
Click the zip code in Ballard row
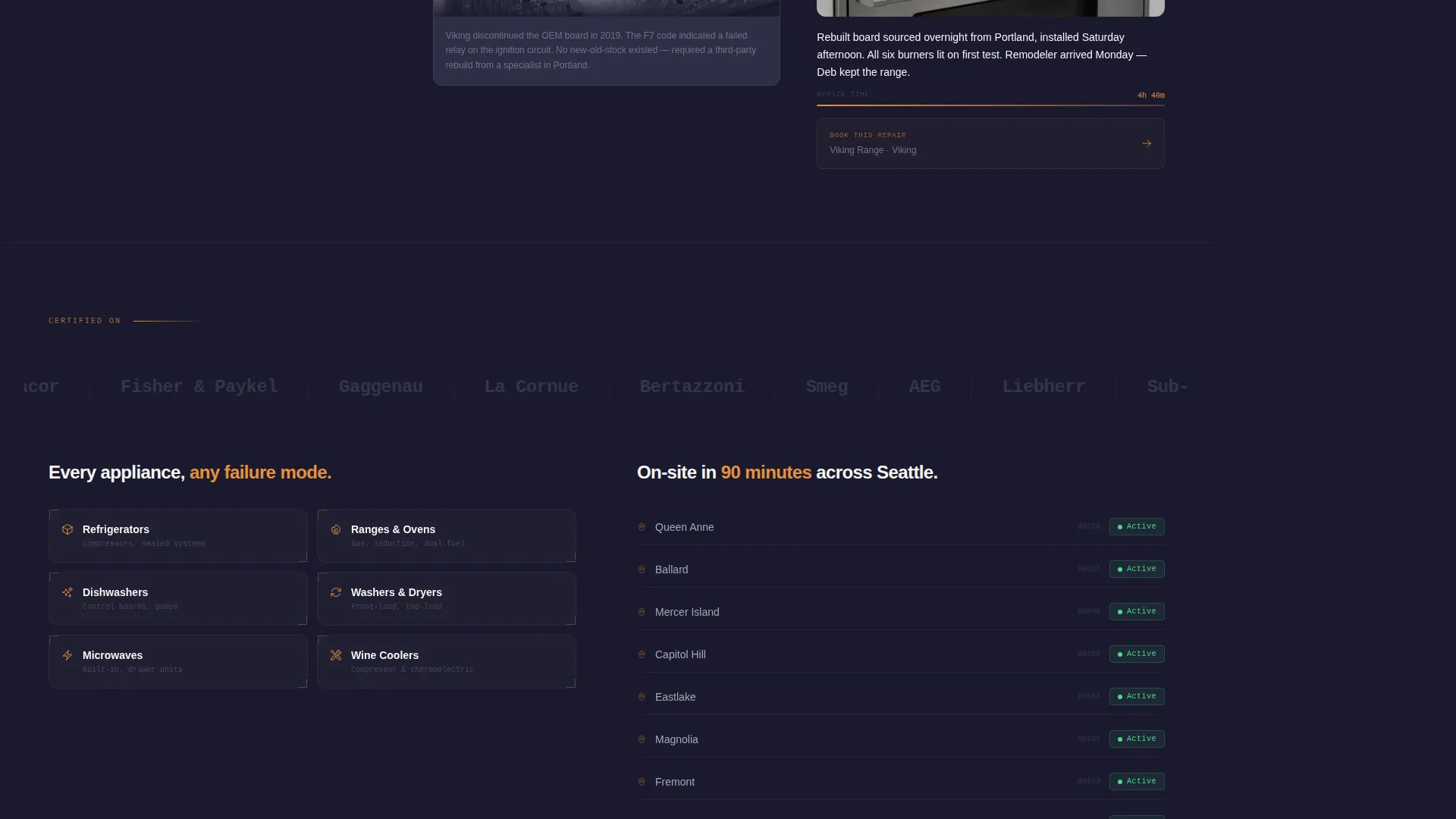(x=1088, y=569)
